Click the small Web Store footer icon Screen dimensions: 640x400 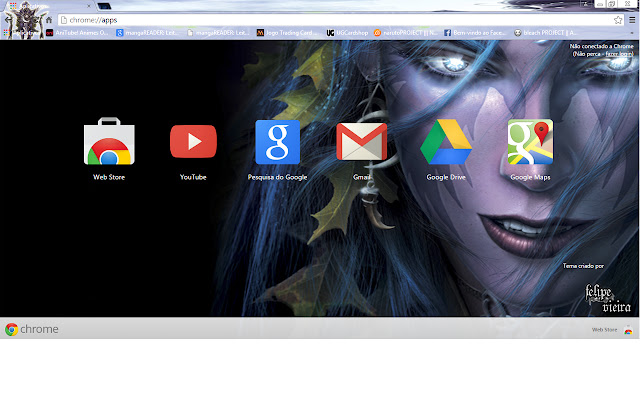click(x=628, y=330)
